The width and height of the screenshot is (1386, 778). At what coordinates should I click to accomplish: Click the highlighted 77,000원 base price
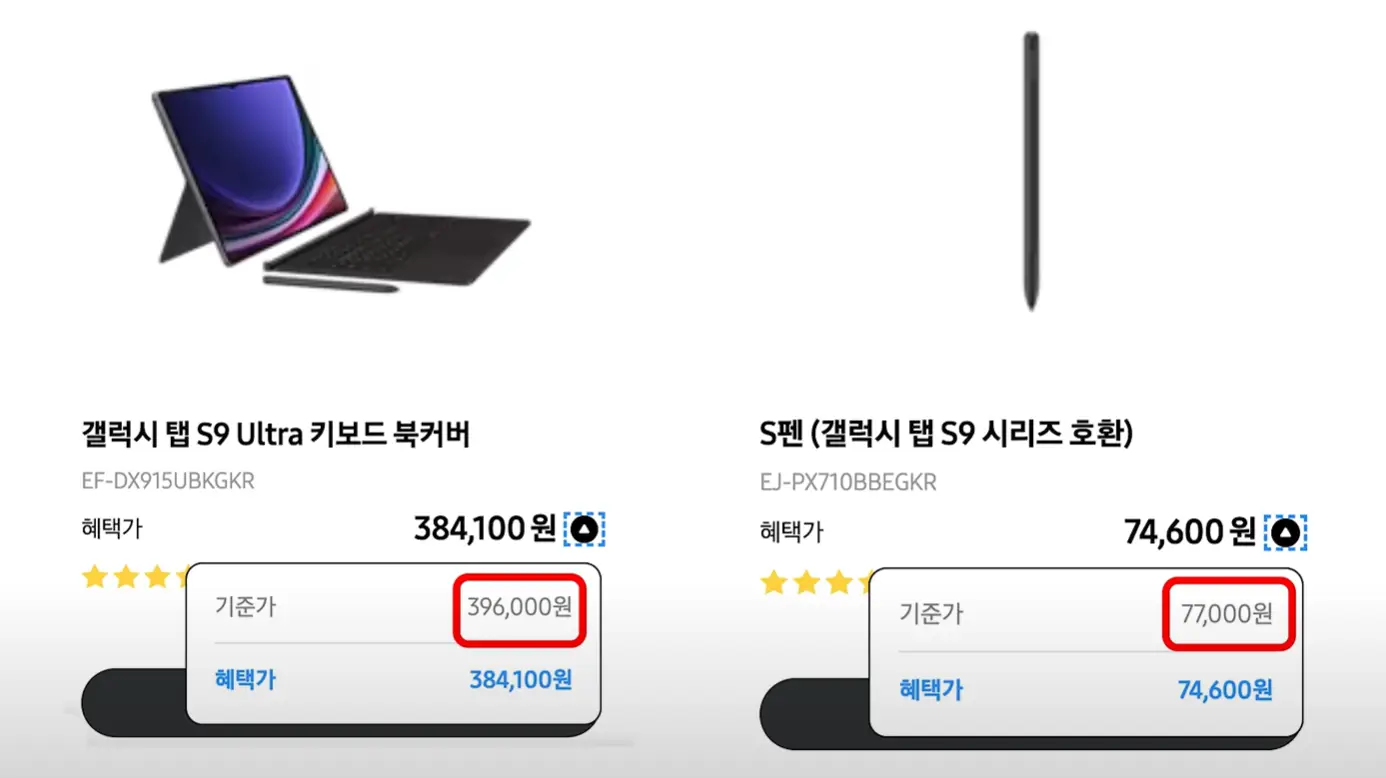coord(1228,613)
